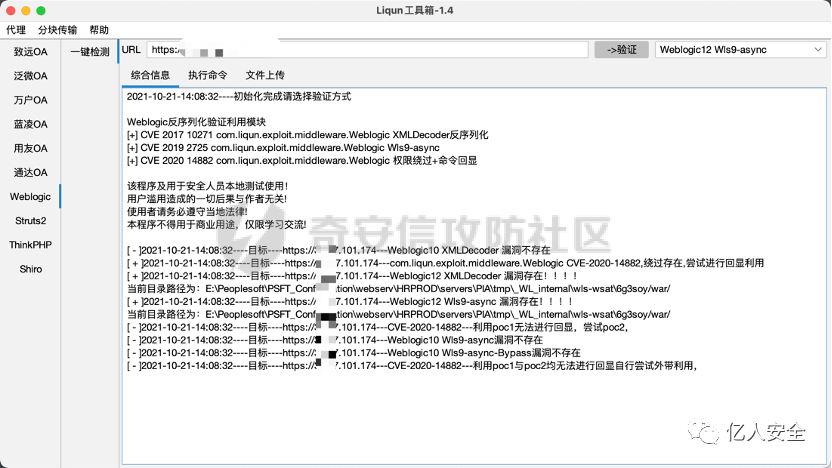
Task: Click the Wls9-async-Bypass漏洞不存在 log line
Action: click(x=353, y=353)
